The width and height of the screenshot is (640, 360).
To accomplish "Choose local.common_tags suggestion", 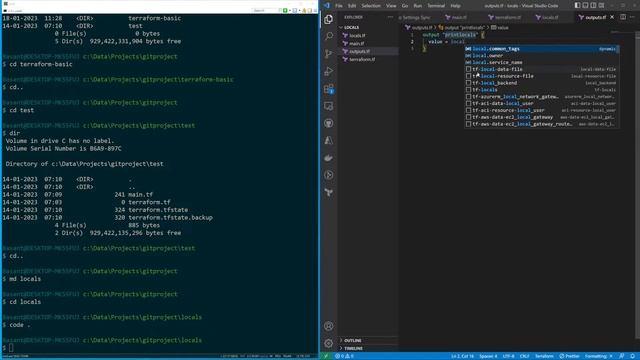I will point(541,49).
